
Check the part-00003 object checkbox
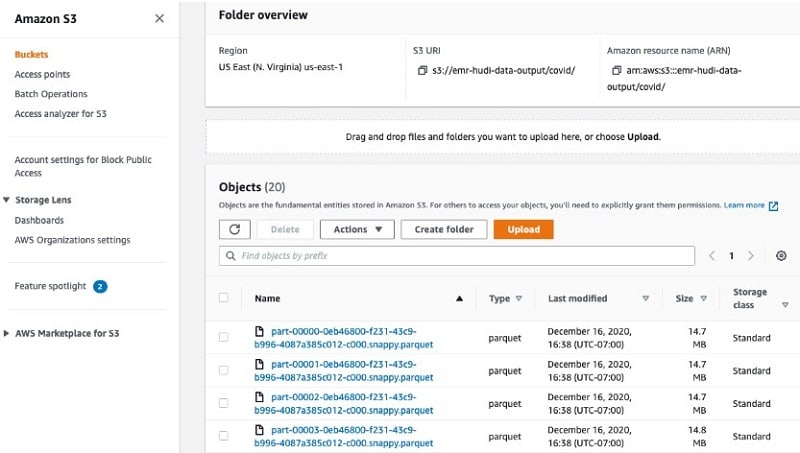[x=223, y=436]
